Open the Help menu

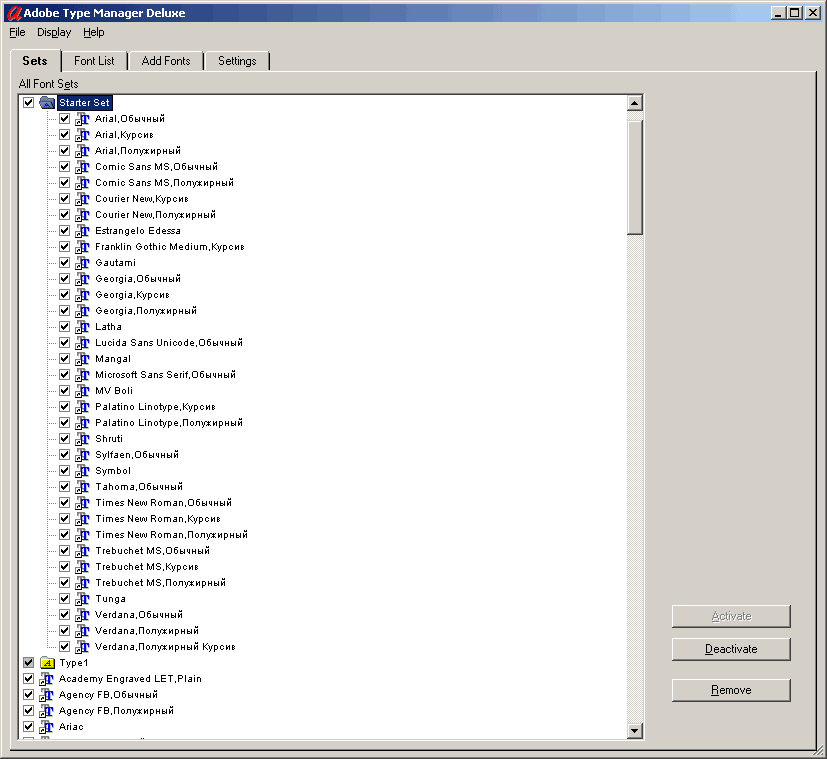tap(94, 32)
